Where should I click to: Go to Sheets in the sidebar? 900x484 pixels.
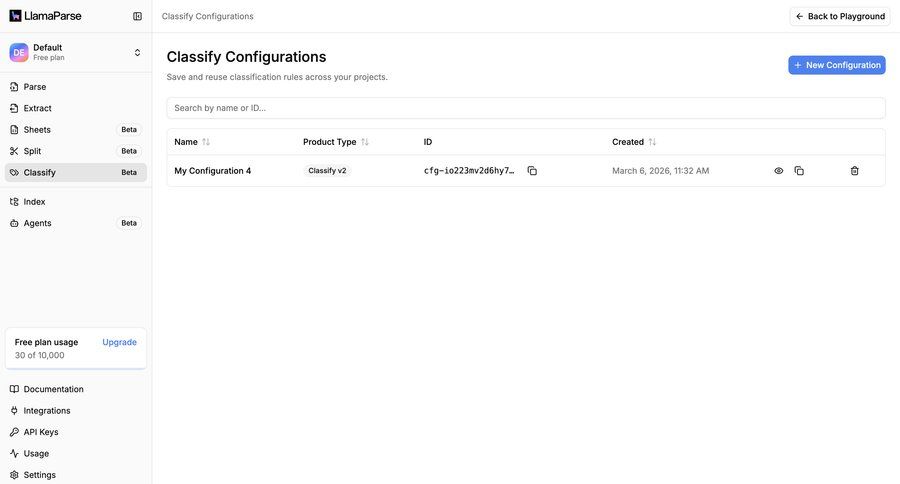[x=76, y=130]
